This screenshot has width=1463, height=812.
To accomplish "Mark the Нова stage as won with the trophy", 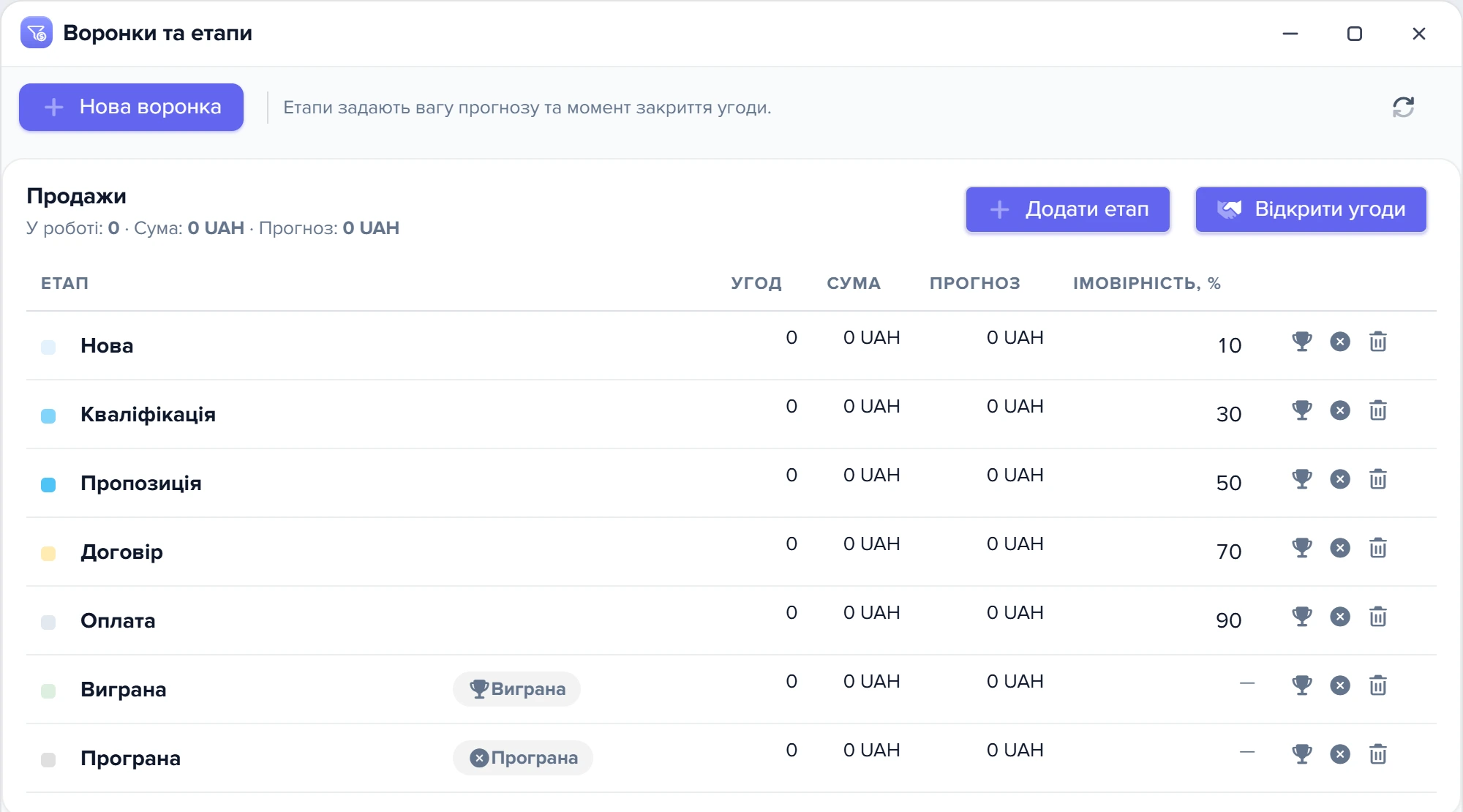I will click(x=1302, y=342).
